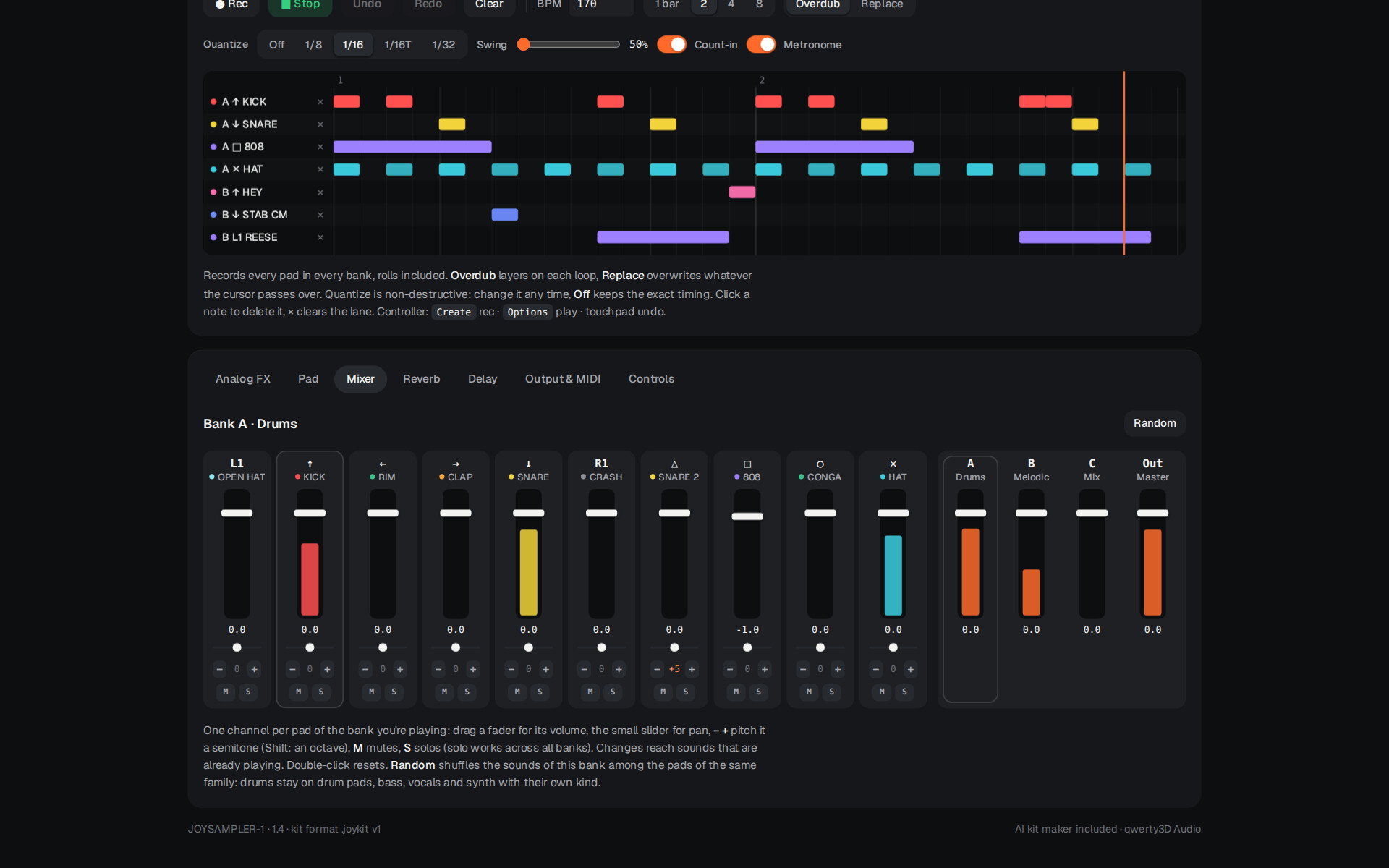Screen dimensions: 1389x868
Task: Turn quantize Off
Action: (x=276, y=45)
